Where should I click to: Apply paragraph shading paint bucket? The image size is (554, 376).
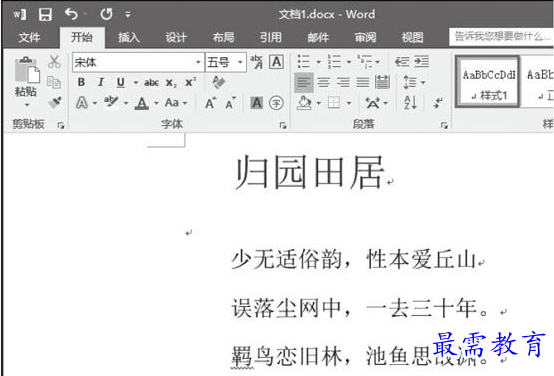pyautogui.click(x=304, y=103)
